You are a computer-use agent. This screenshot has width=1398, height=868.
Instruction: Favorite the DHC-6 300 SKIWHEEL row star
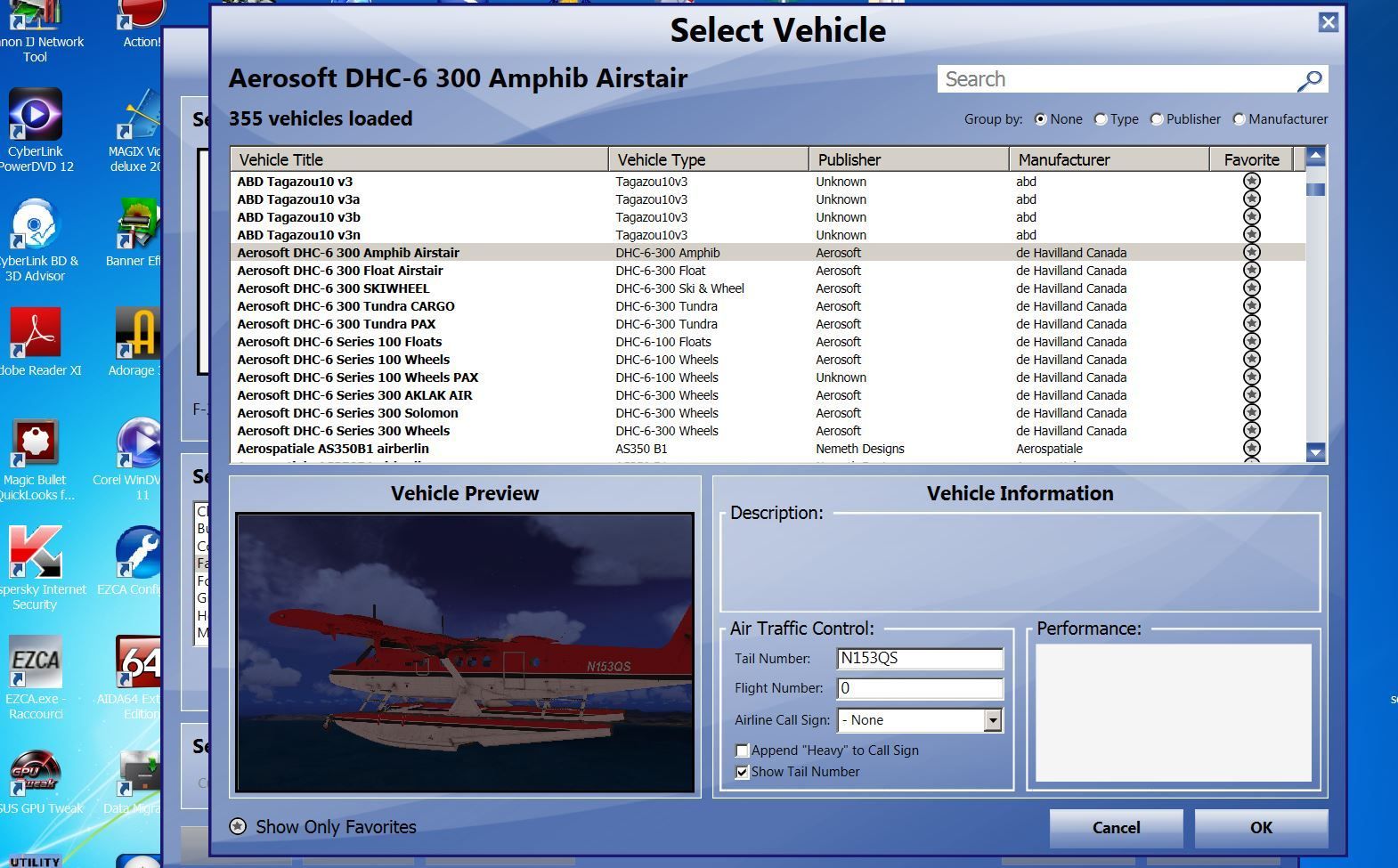point(1251,288)
